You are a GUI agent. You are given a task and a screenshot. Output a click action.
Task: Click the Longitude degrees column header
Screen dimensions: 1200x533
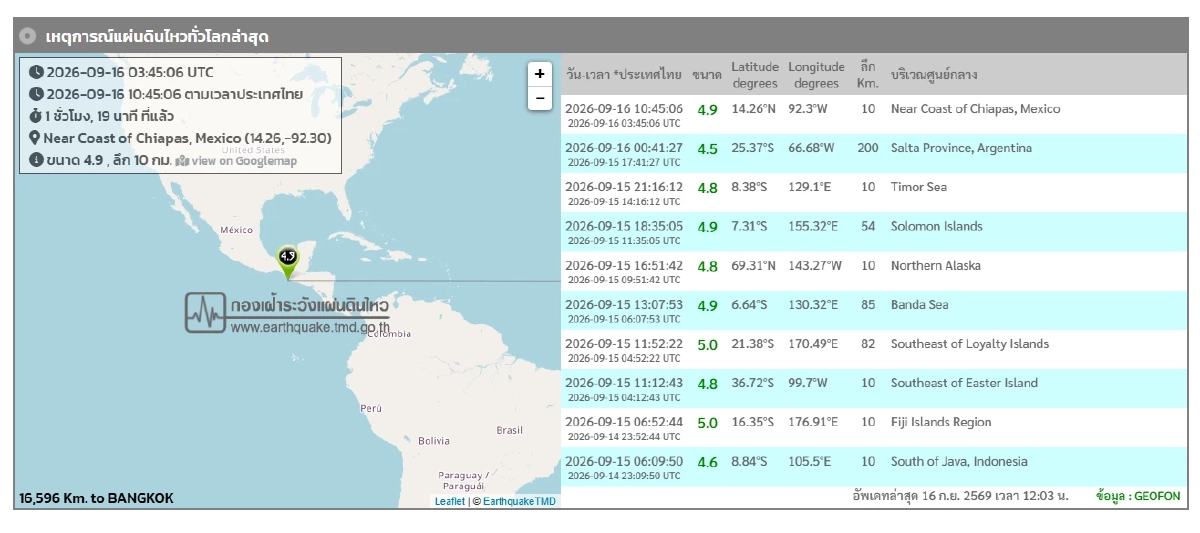coord(816,75)
